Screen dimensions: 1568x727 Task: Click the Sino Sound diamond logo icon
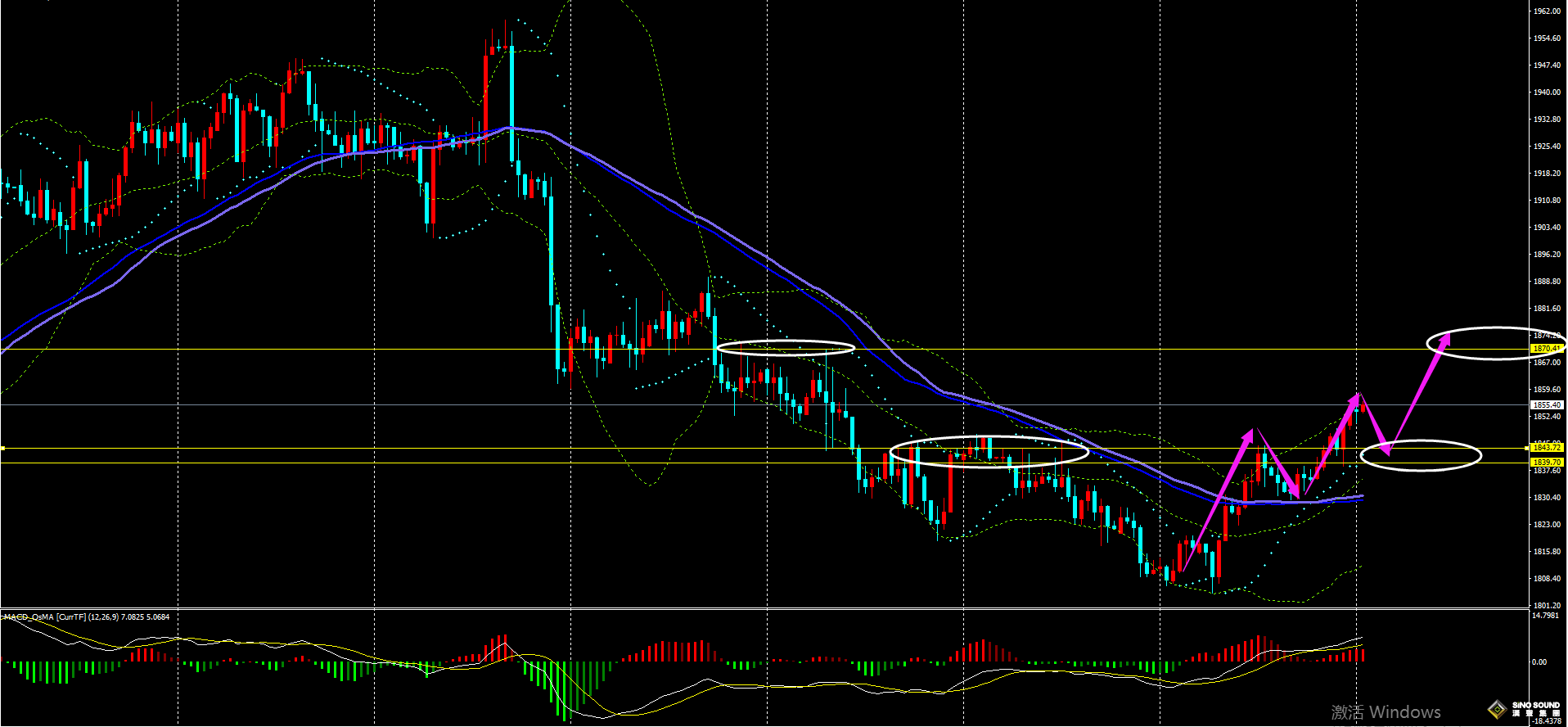point(1497,709)
